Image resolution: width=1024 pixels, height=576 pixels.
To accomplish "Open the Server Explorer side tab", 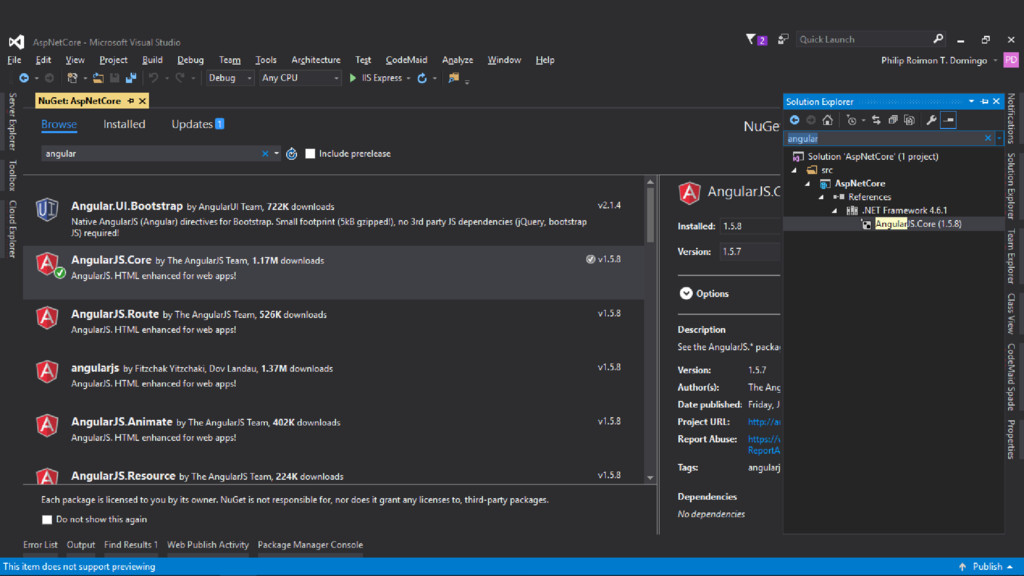I will click(12, 121).
